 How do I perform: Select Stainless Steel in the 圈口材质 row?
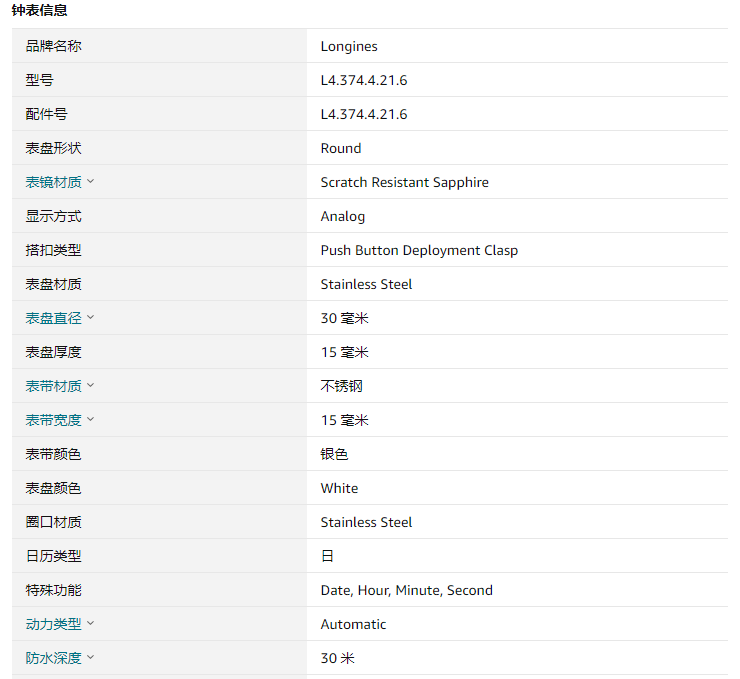click(x=366, y=522)
